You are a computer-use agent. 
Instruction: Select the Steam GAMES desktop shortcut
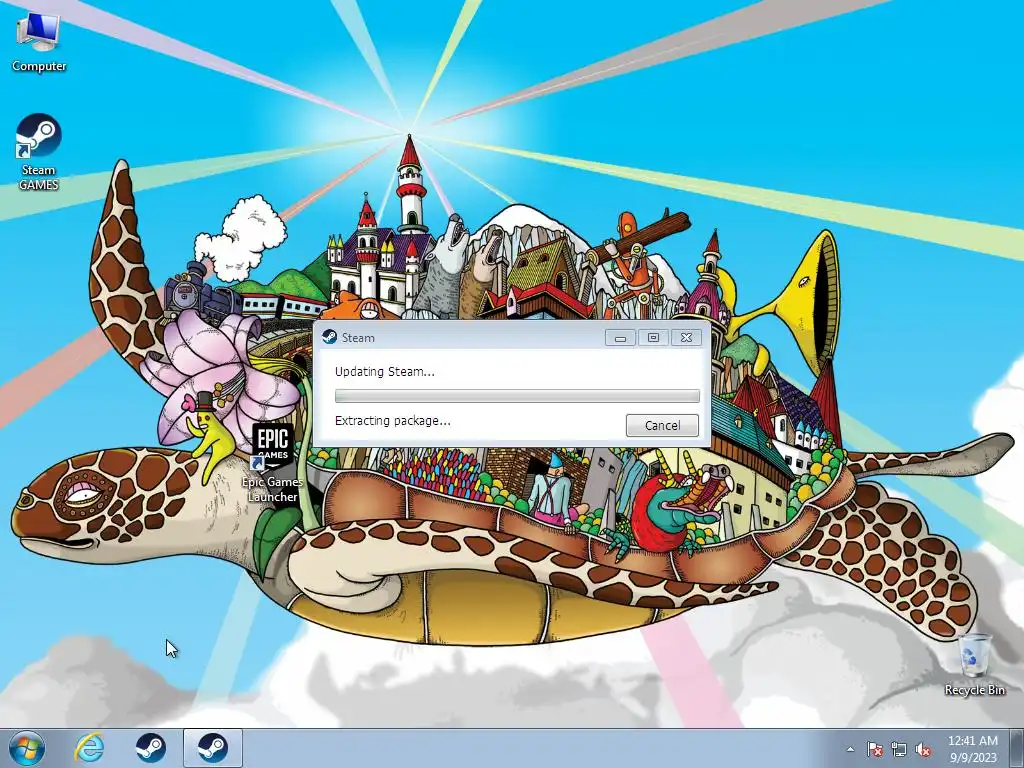(39, 153)
